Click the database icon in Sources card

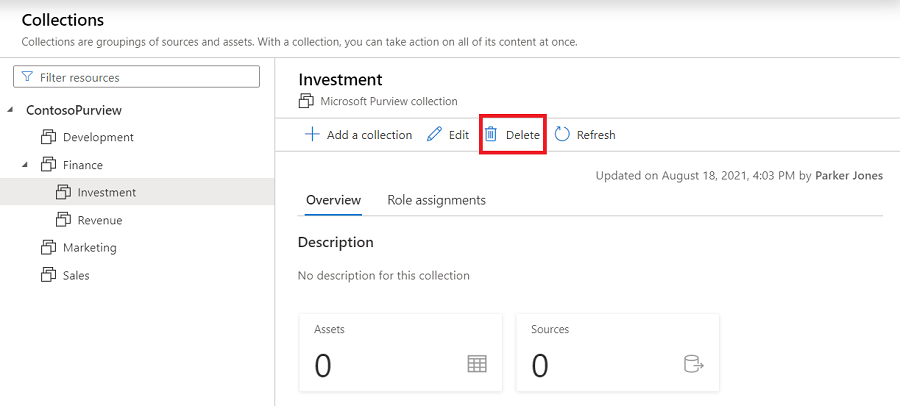click(x=694, y=365)
